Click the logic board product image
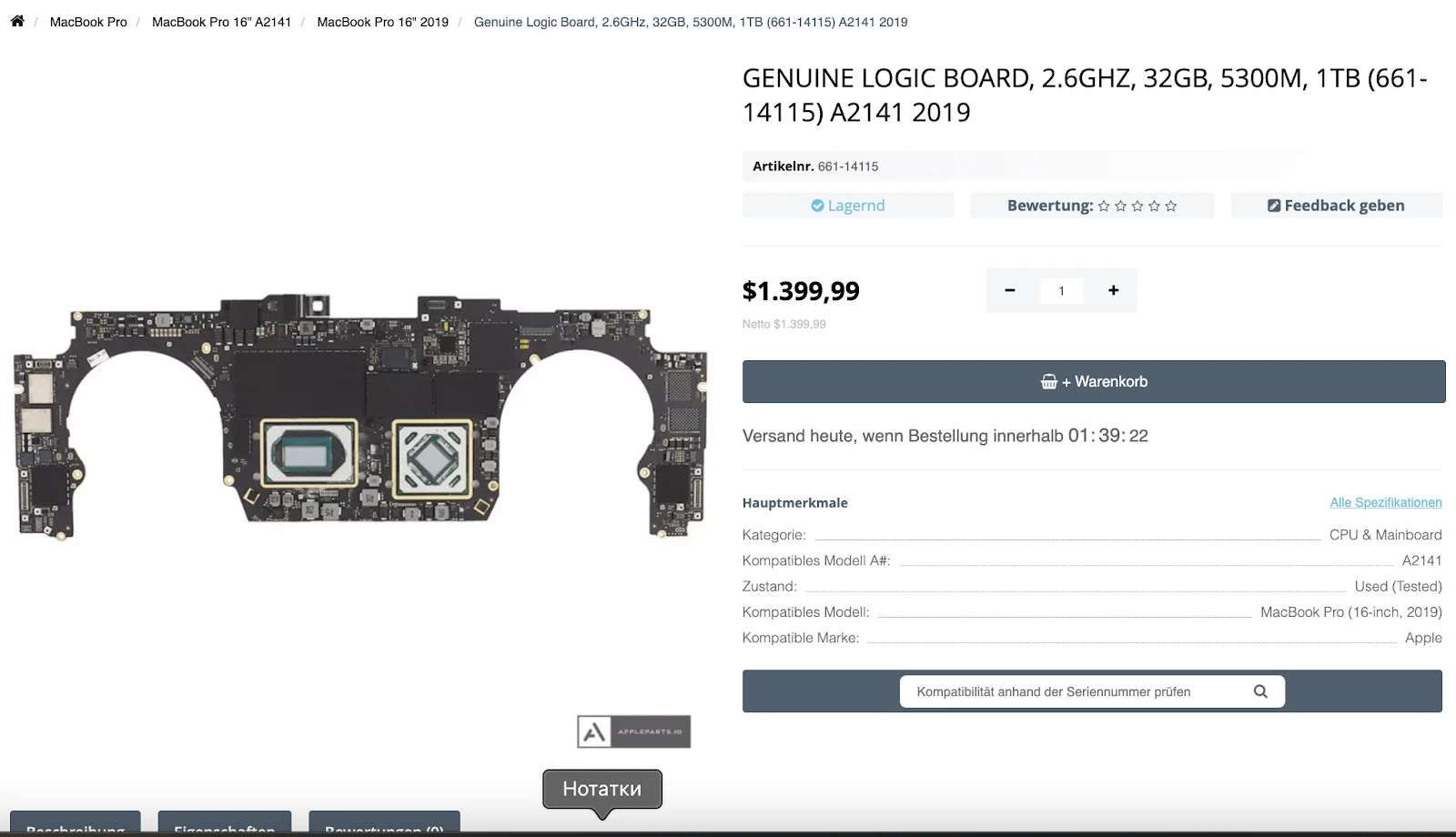This screenshot has height=837, width=1456. [x=360, y=417]
